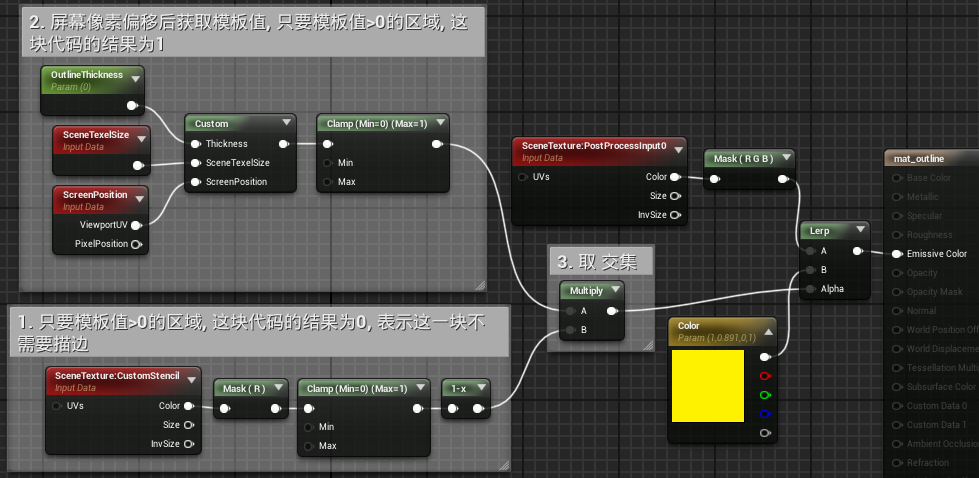Image resolution: width=979 pixels, height=478 pixels.
Task: Click the Color node's blue channel pin
Action: 766,414
